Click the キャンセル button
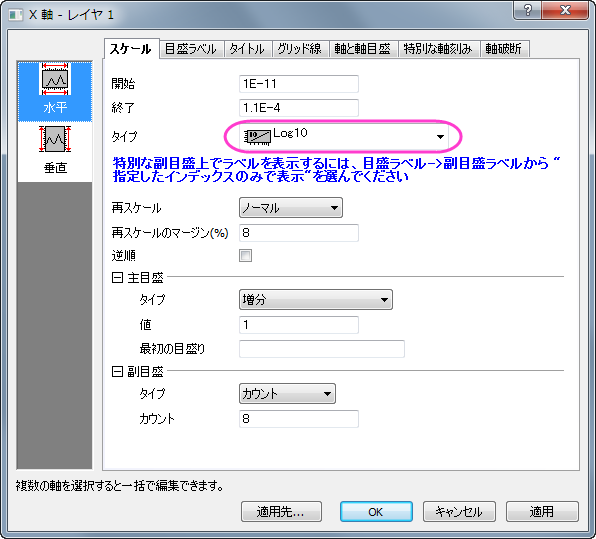The width and height of the screenshot is (596, 539). pyautogui.click(x=459, y=512)
